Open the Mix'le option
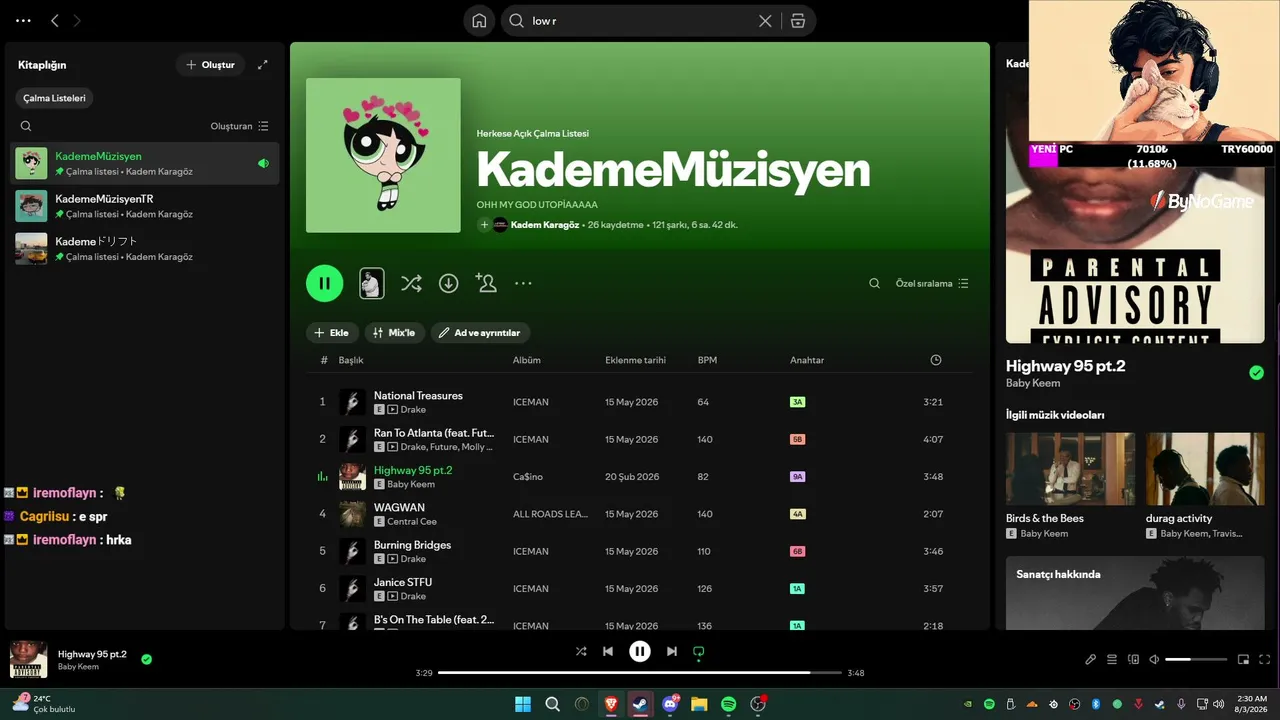 394,333
